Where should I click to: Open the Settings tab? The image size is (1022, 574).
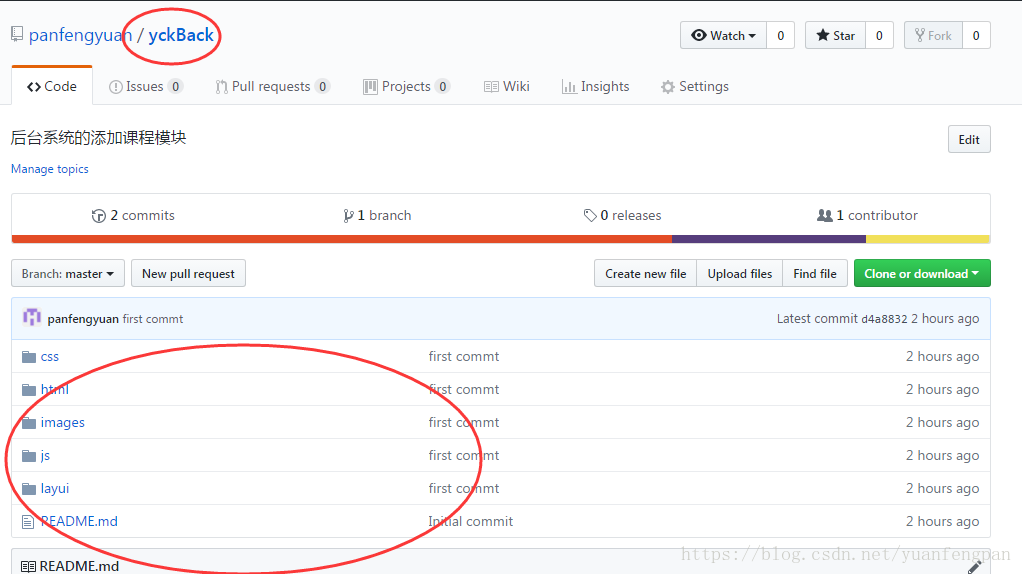pyautogui.click(x=695, y=86)
